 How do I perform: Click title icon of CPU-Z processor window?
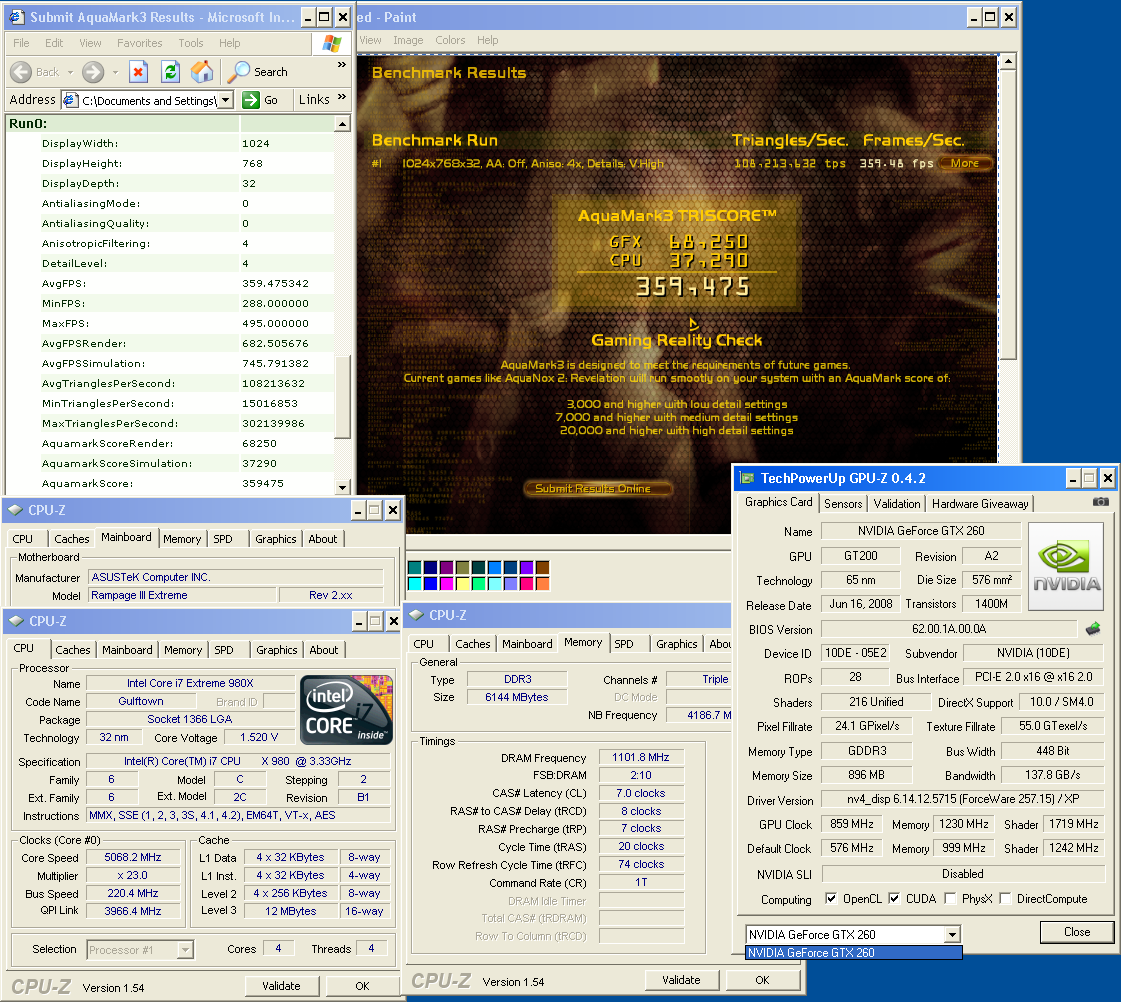pyautogui.click(x=16, y=621)
